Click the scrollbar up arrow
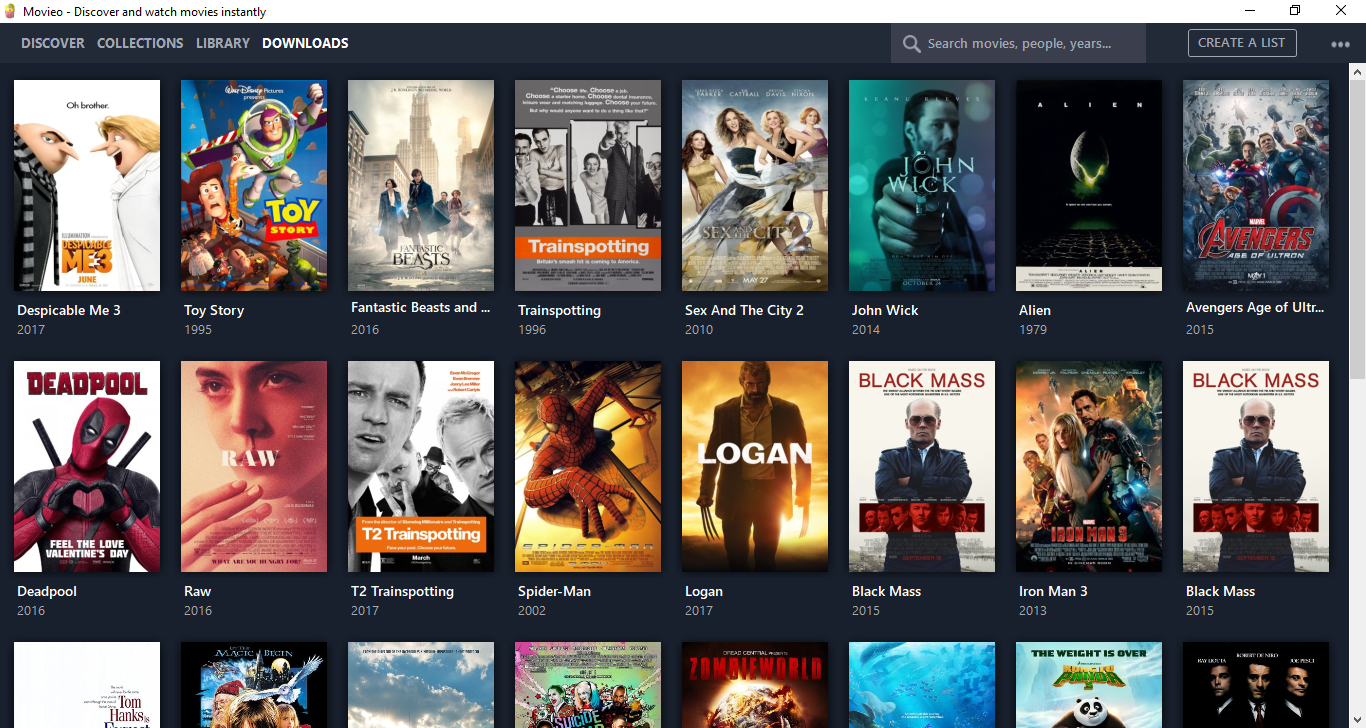The height and width of the screenshot is (728, 1366). click(1358, 70)
